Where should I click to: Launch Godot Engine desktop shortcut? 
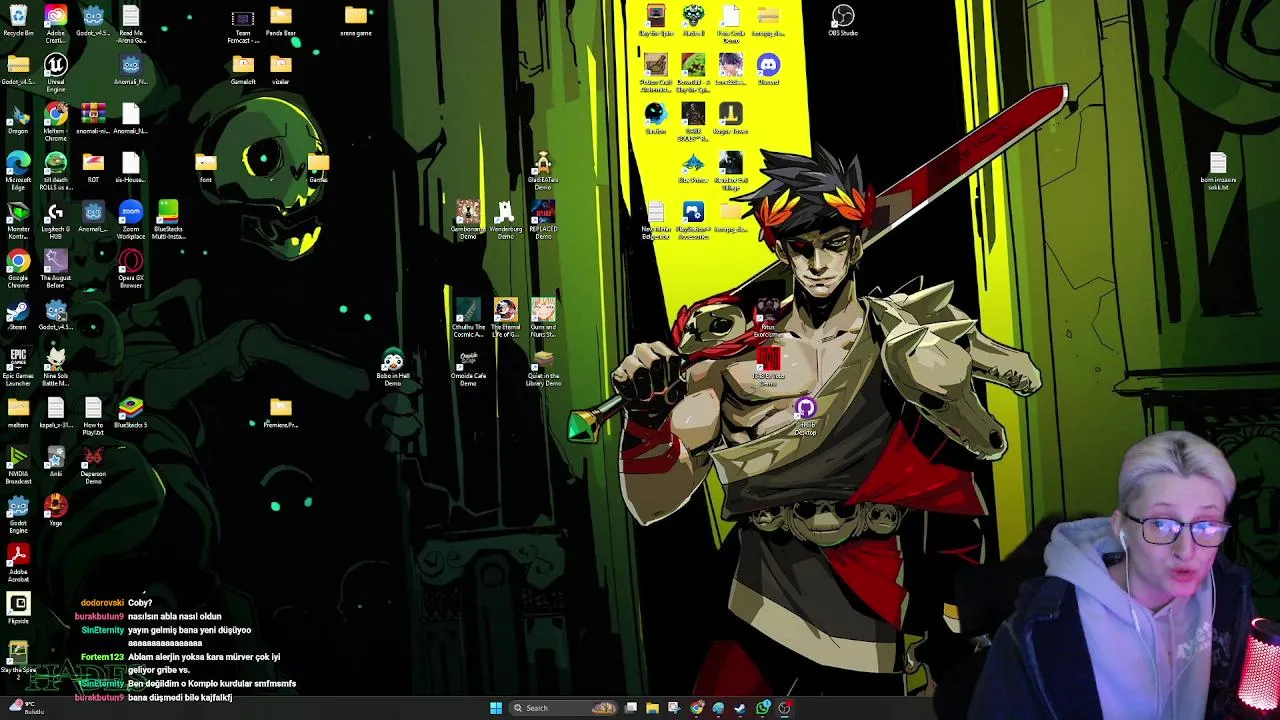18,514
